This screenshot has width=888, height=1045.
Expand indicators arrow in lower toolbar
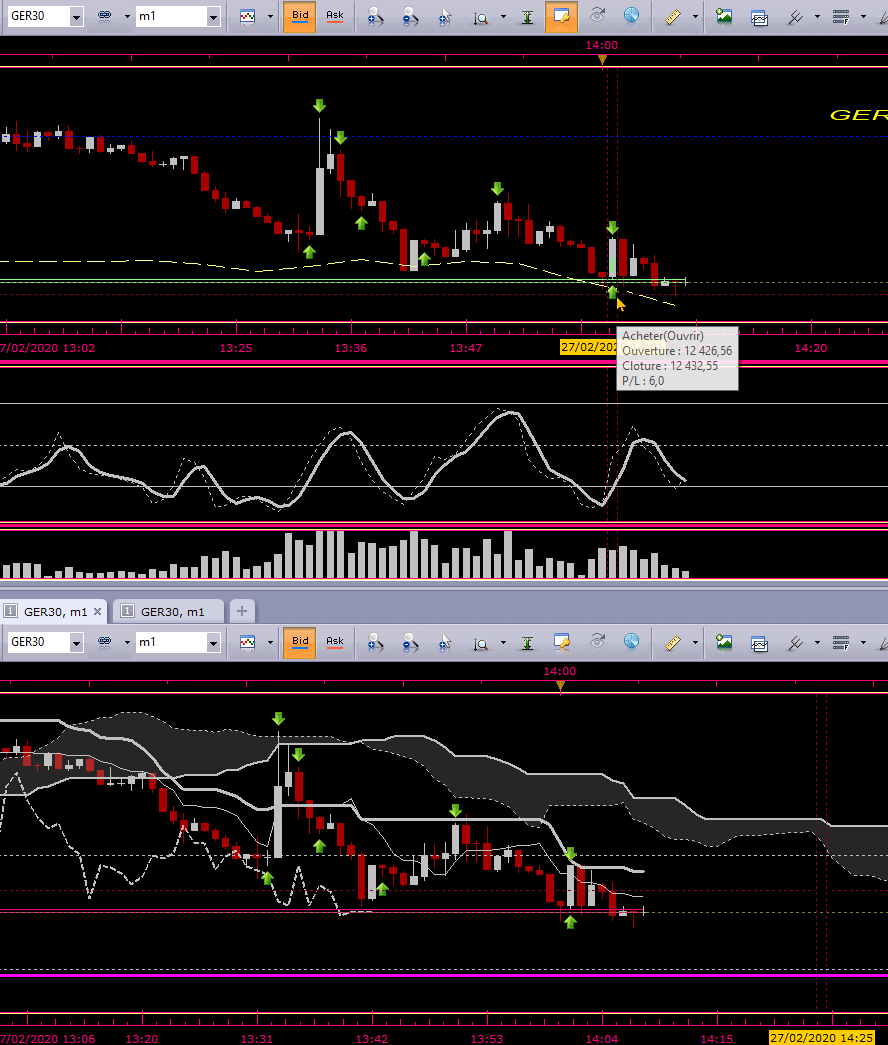[817, 642]
